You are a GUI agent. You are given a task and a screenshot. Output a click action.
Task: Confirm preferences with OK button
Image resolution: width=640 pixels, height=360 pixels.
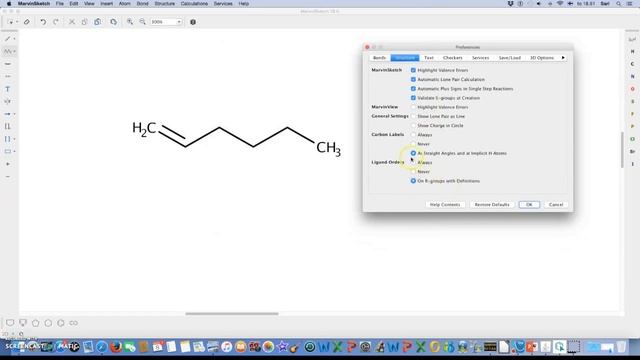[529, 204]
